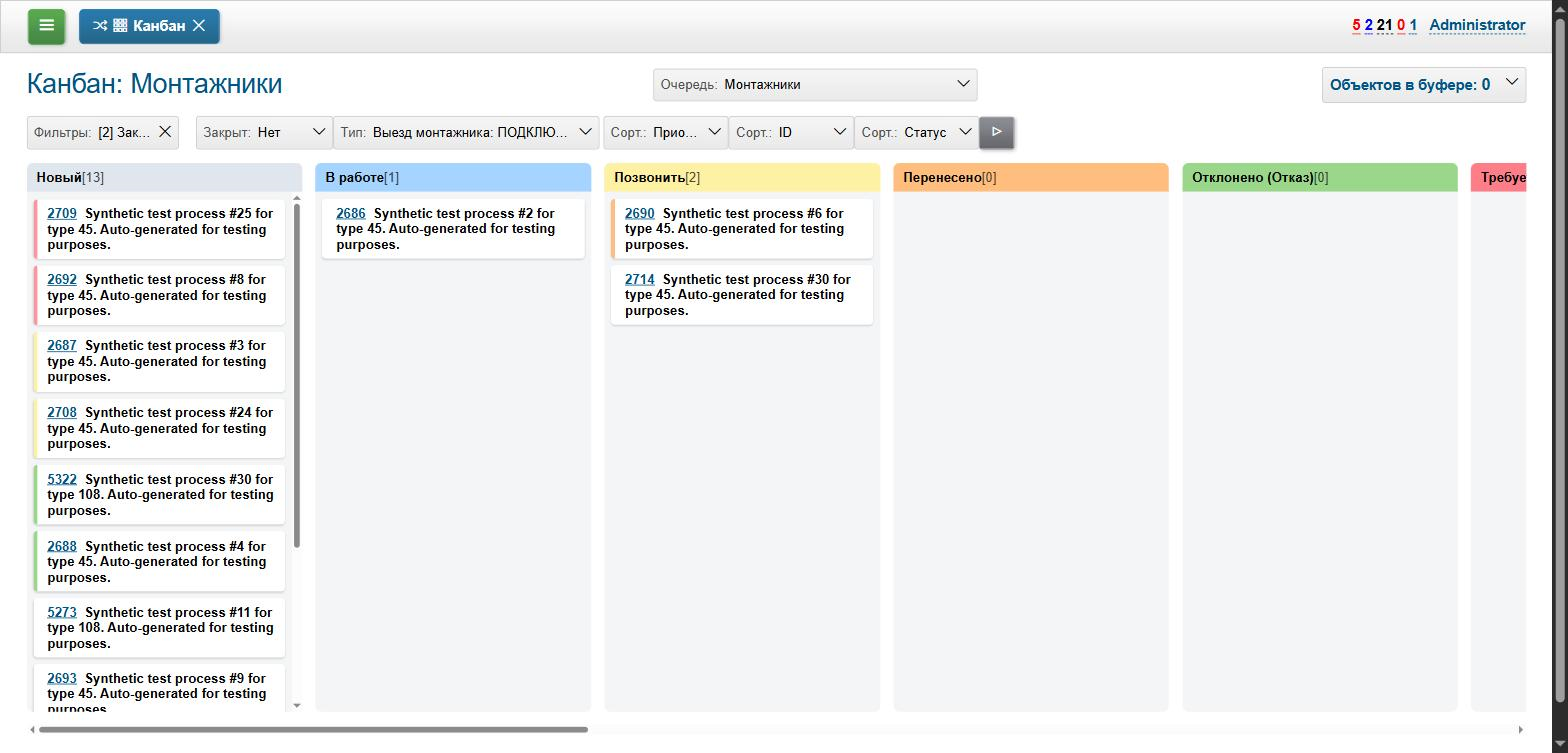Screen dimensions: 1568x753
Task: Click the horizontal board scrollbar thumb
Action: [x=313, y=730]
